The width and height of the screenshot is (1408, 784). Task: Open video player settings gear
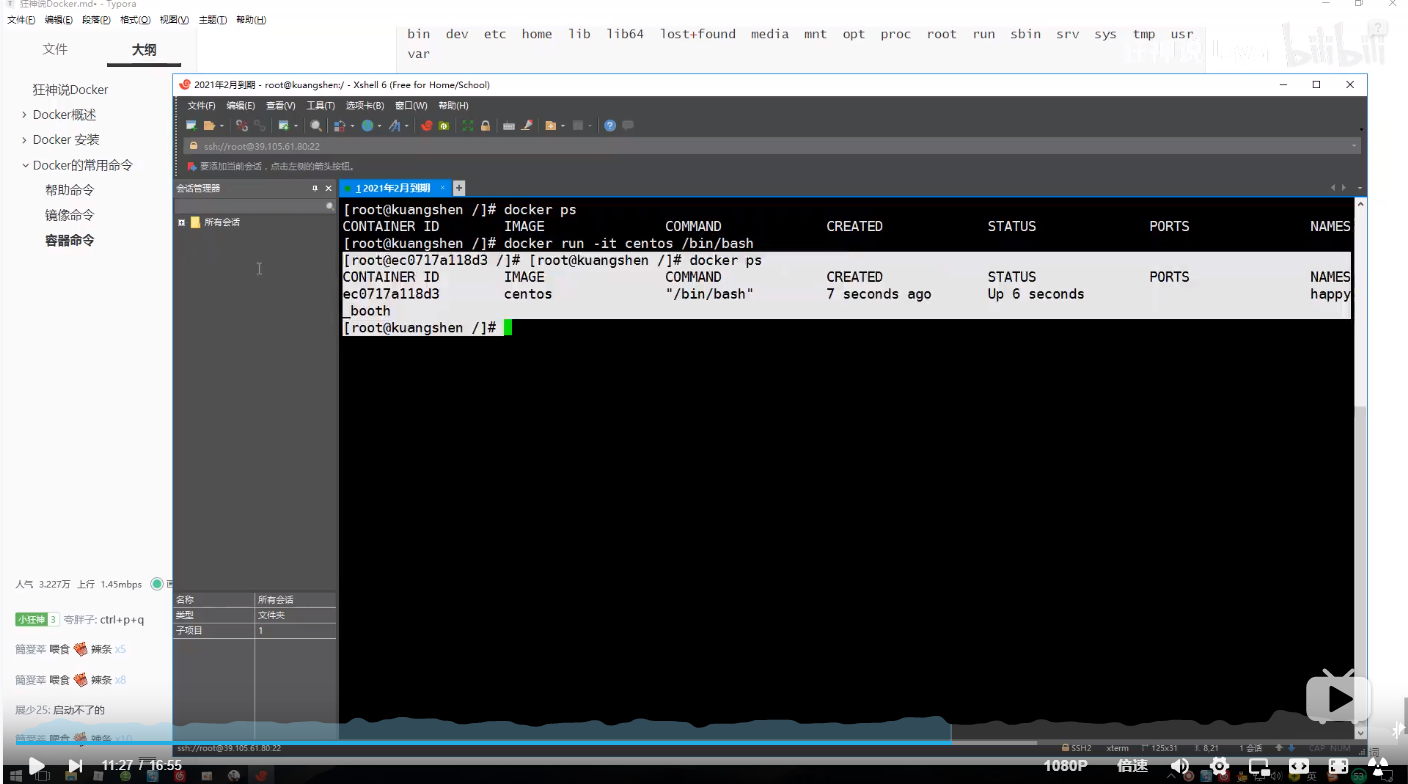click(1219, 766)
